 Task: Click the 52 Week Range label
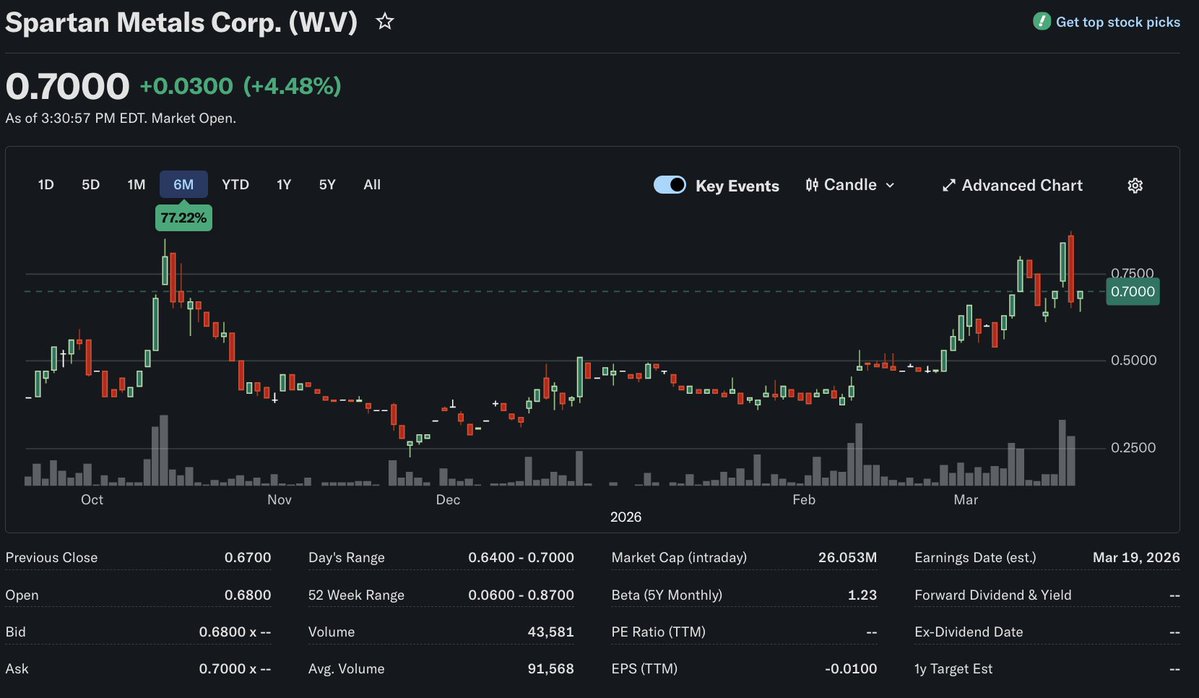tap(356, 595)
